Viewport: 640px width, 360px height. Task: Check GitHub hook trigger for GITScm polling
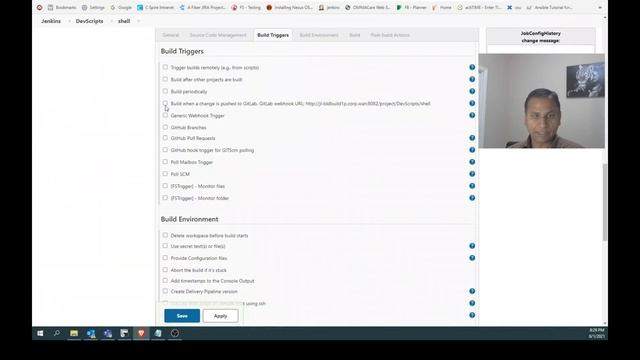coord(165,150)
